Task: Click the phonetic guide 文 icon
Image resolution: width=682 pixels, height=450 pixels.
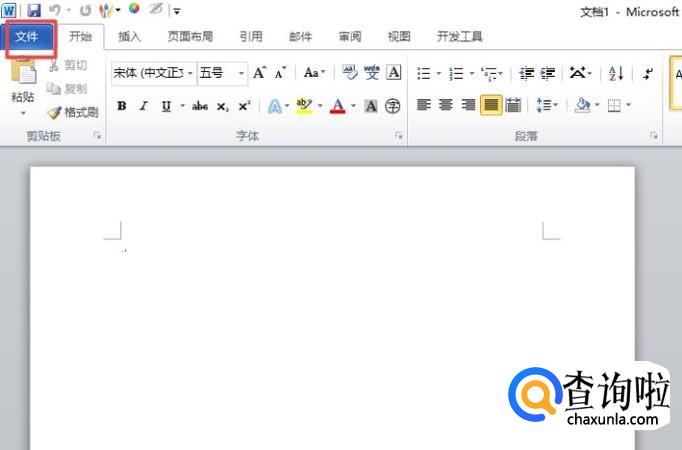Action: coord(372,72)
